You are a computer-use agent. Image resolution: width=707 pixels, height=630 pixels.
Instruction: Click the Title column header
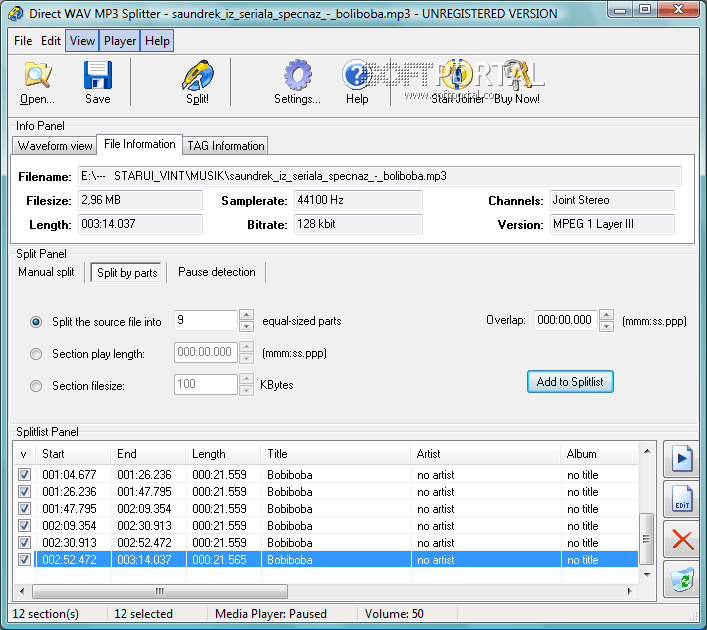pos(335,454)
